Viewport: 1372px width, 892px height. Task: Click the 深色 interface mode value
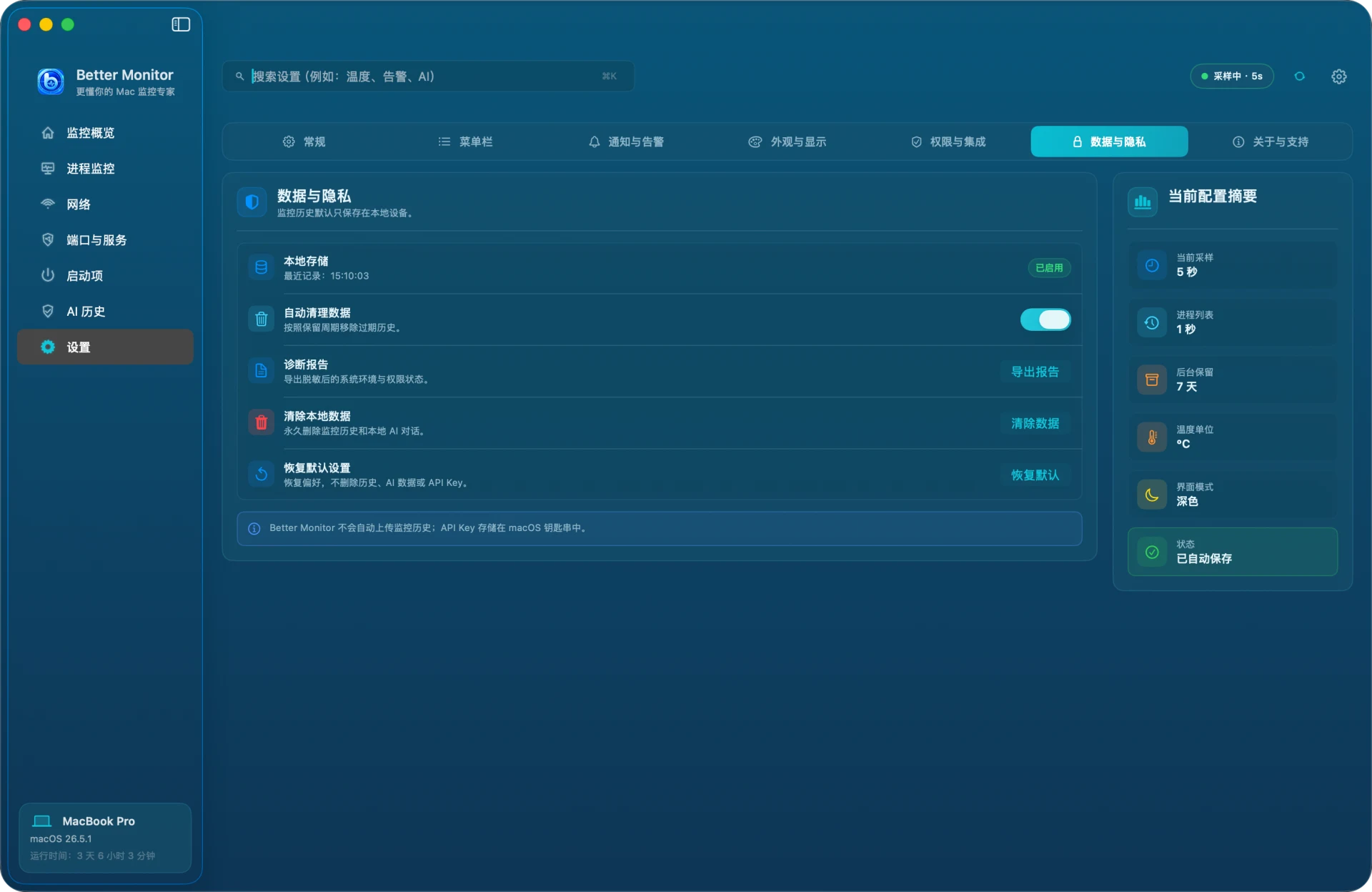pos(1187,501)
